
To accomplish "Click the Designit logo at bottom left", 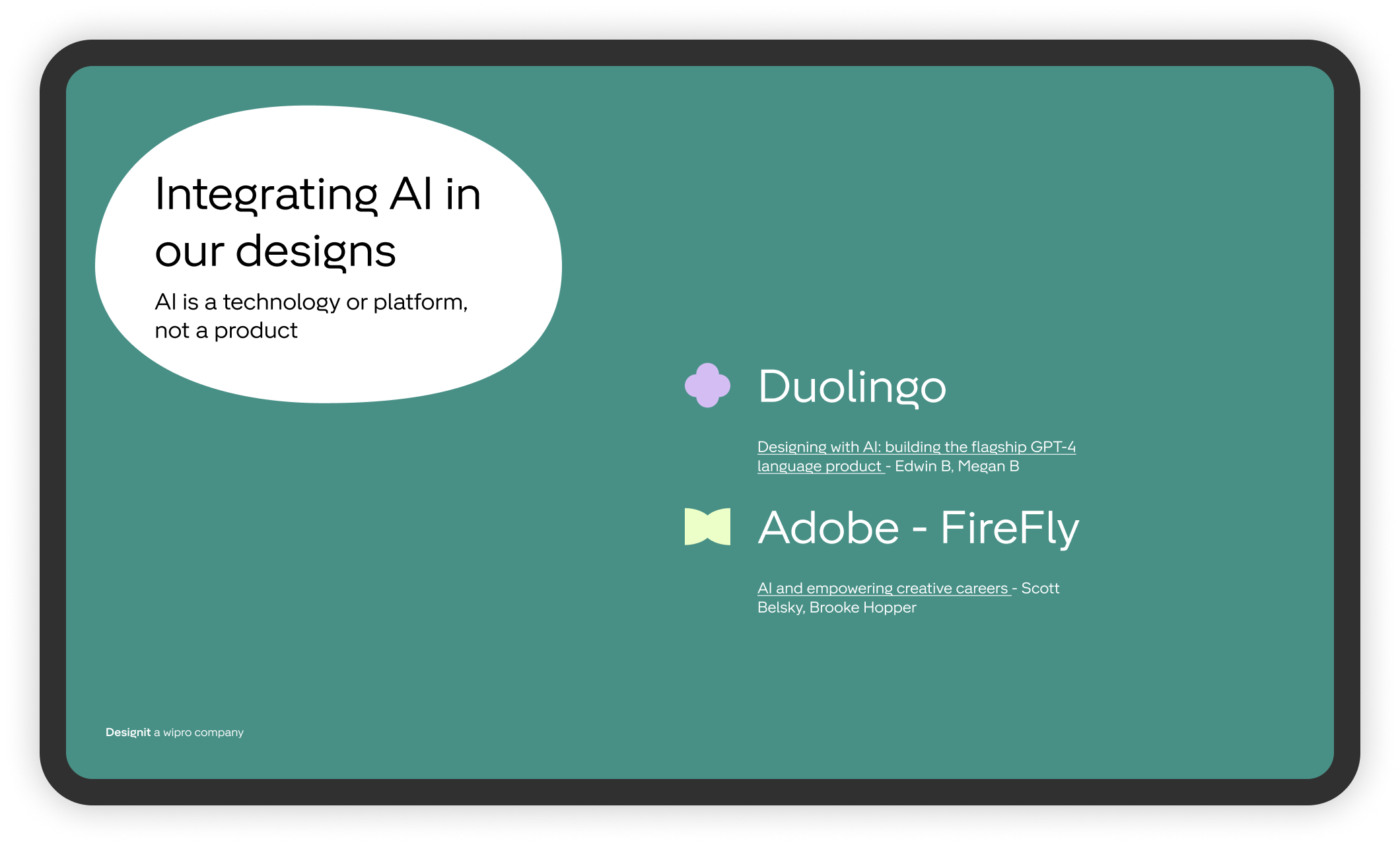I will pyautogui.click(x=128, y=732).
